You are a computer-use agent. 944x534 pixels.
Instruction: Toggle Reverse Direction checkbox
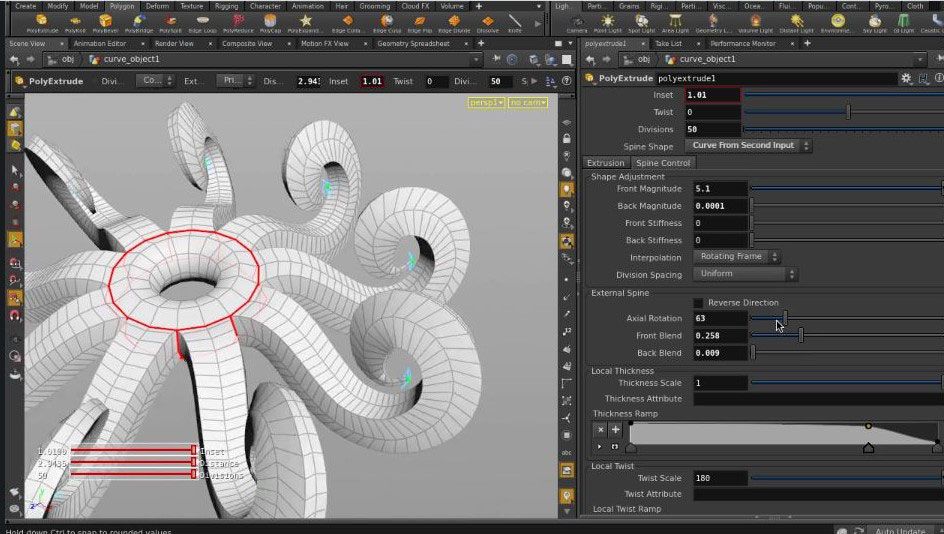pyautogui.click(x=698, y=303)
